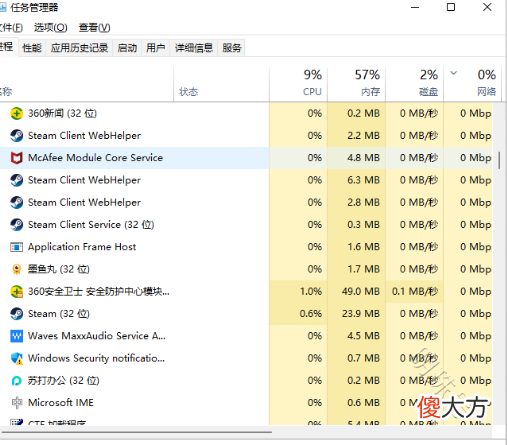Maximize the 任务管理器 window
The width and height of the screenshot is (507, 445).
click(451, 7)
